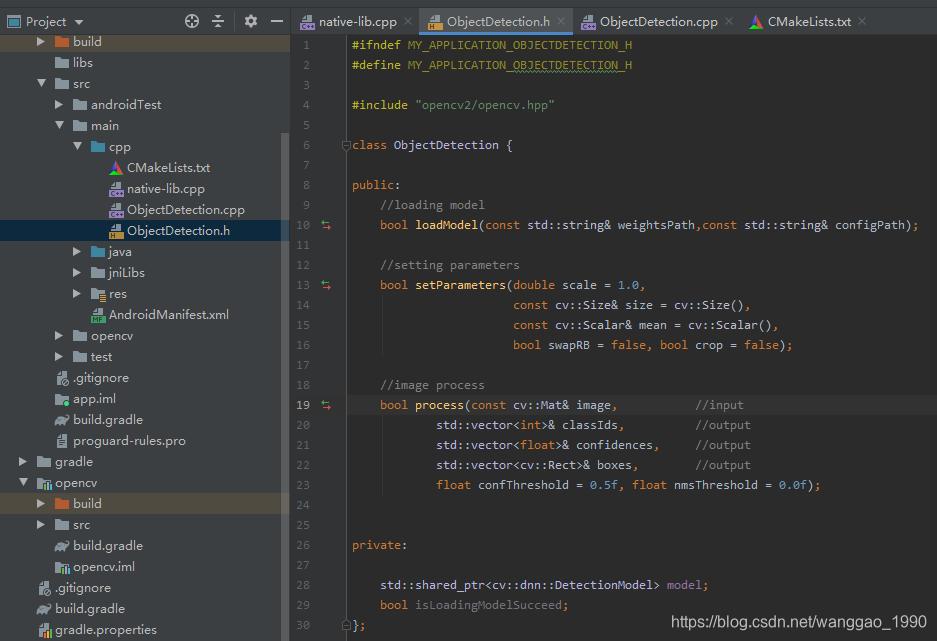The height and width of the screenshot is (641, 937).
Task: Select AndroidManifest.xml file
Action: [169, 315]
